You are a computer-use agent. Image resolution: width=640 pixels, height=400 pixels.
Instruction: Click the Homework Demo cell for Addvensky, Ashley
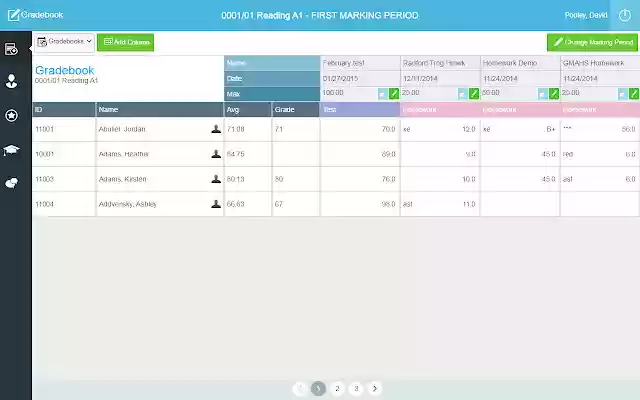coord(520,204)
